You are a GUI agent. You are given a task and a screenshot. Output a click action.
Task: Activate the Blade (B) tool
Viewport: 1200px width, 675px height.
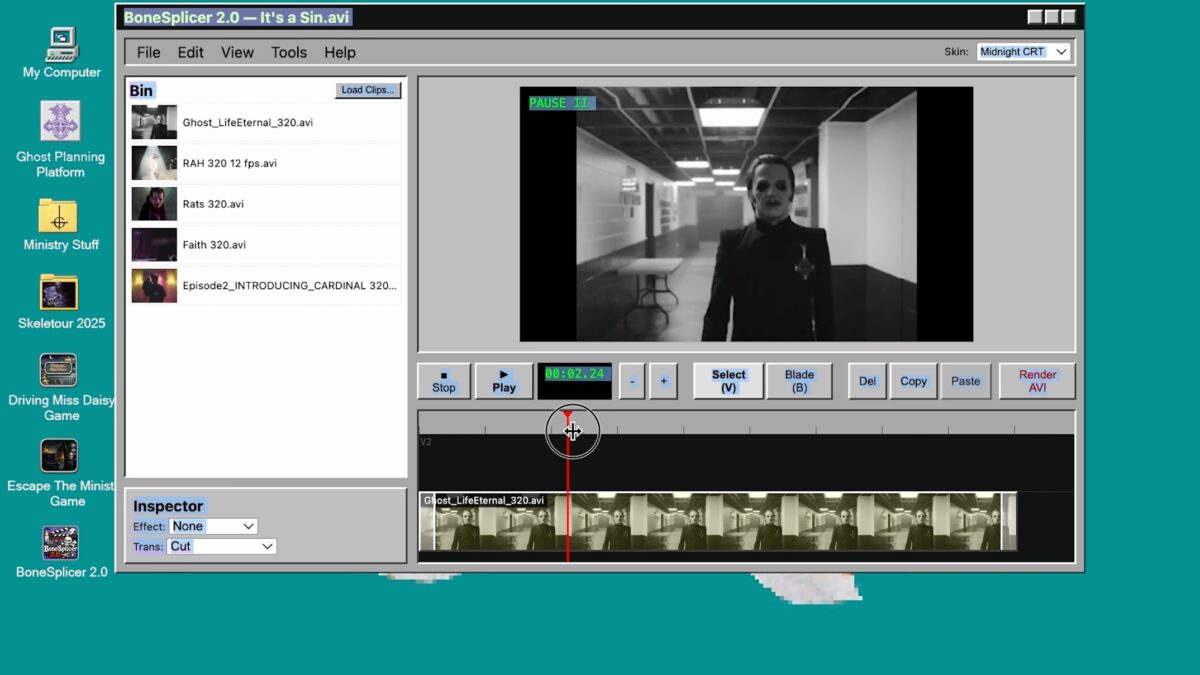point(799,381)
